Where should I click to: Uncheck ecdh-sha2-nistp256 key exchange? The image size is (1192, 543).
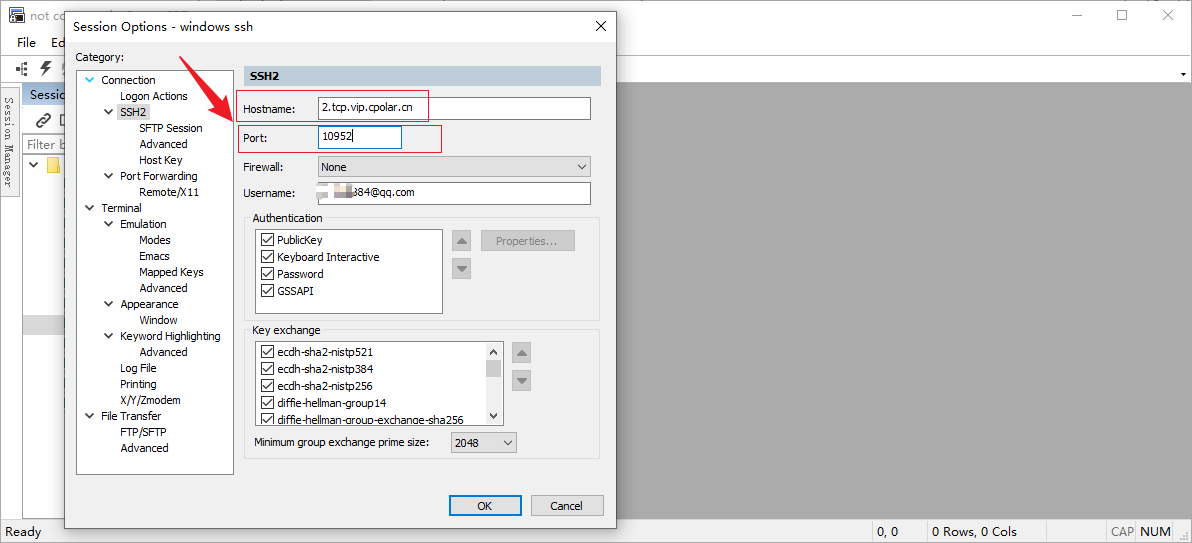267,386
